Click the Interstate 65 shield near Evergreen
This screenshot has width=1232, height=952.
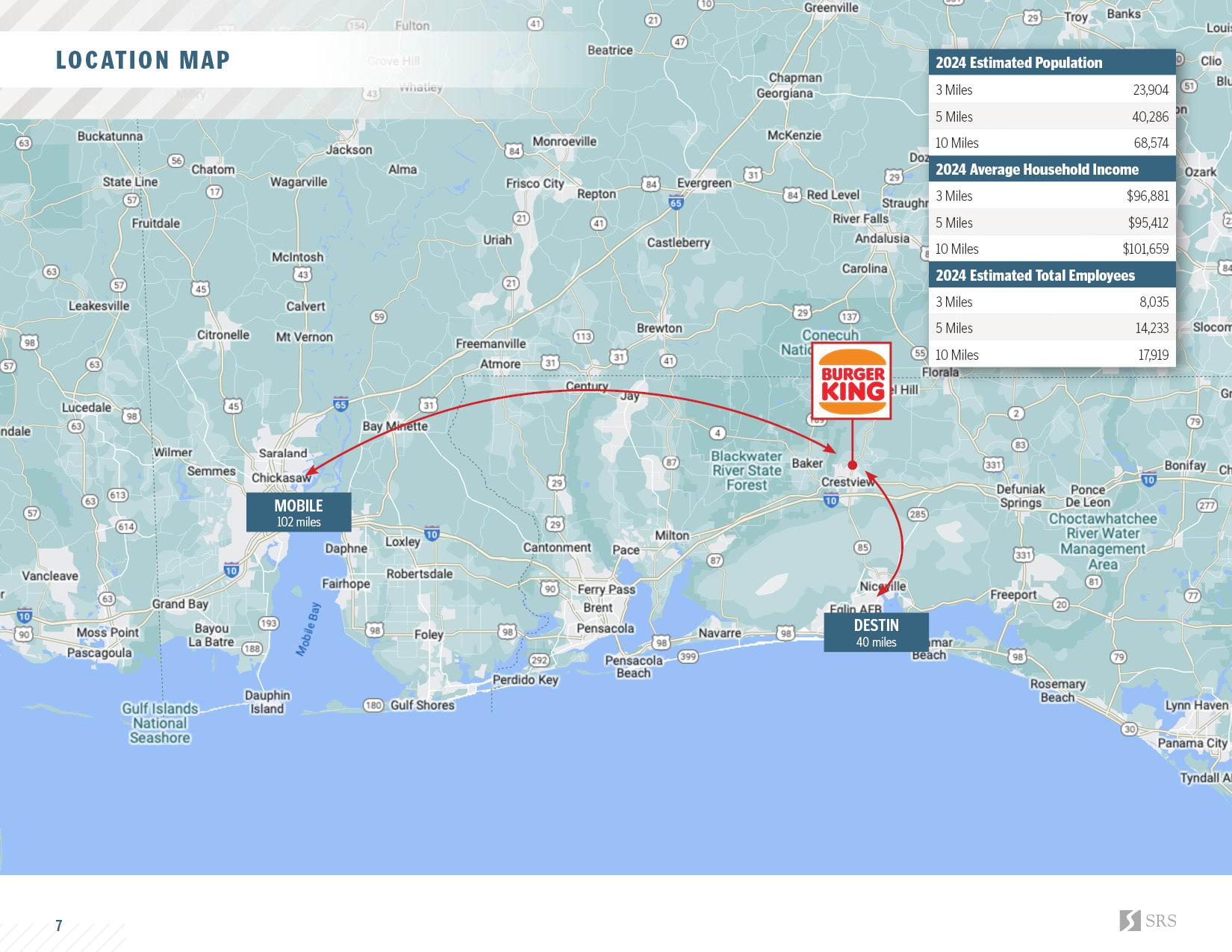pyautogui.click(x=676, y=203)
